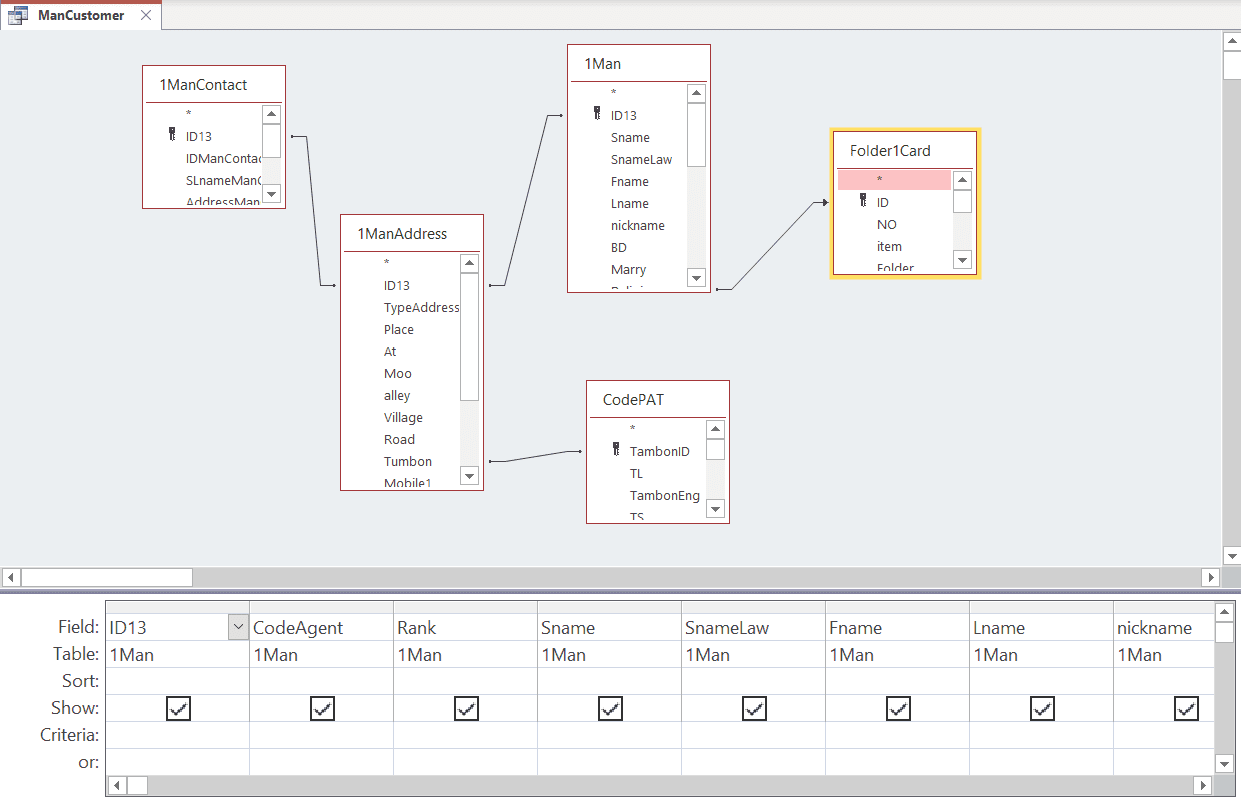Viewport: 1241px width, 802px height.
Task: Select TL field in CodePAT
Action: click(636, 473)
